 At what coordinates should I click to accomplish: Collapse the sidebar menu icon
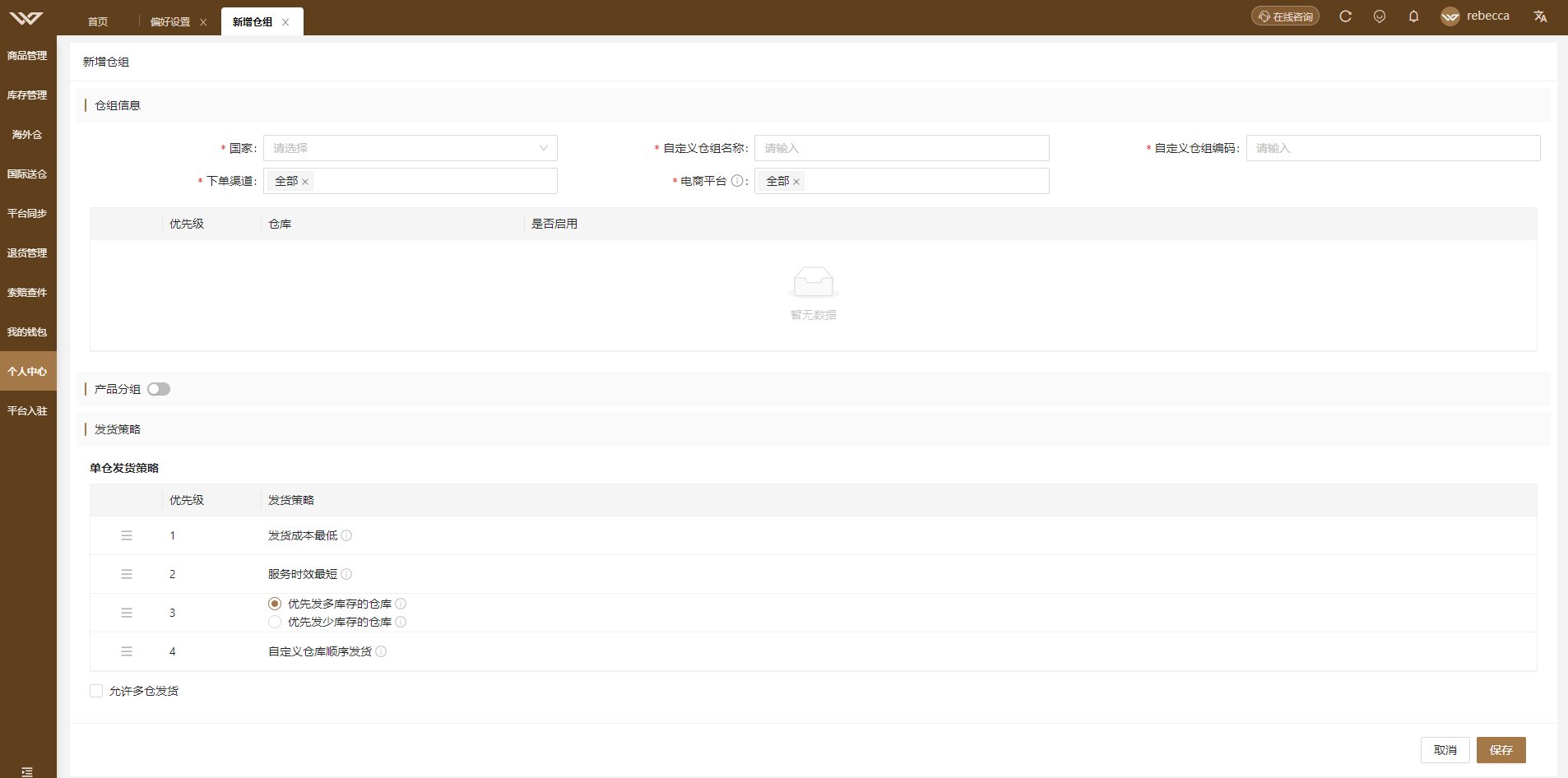tap(27, 771)
